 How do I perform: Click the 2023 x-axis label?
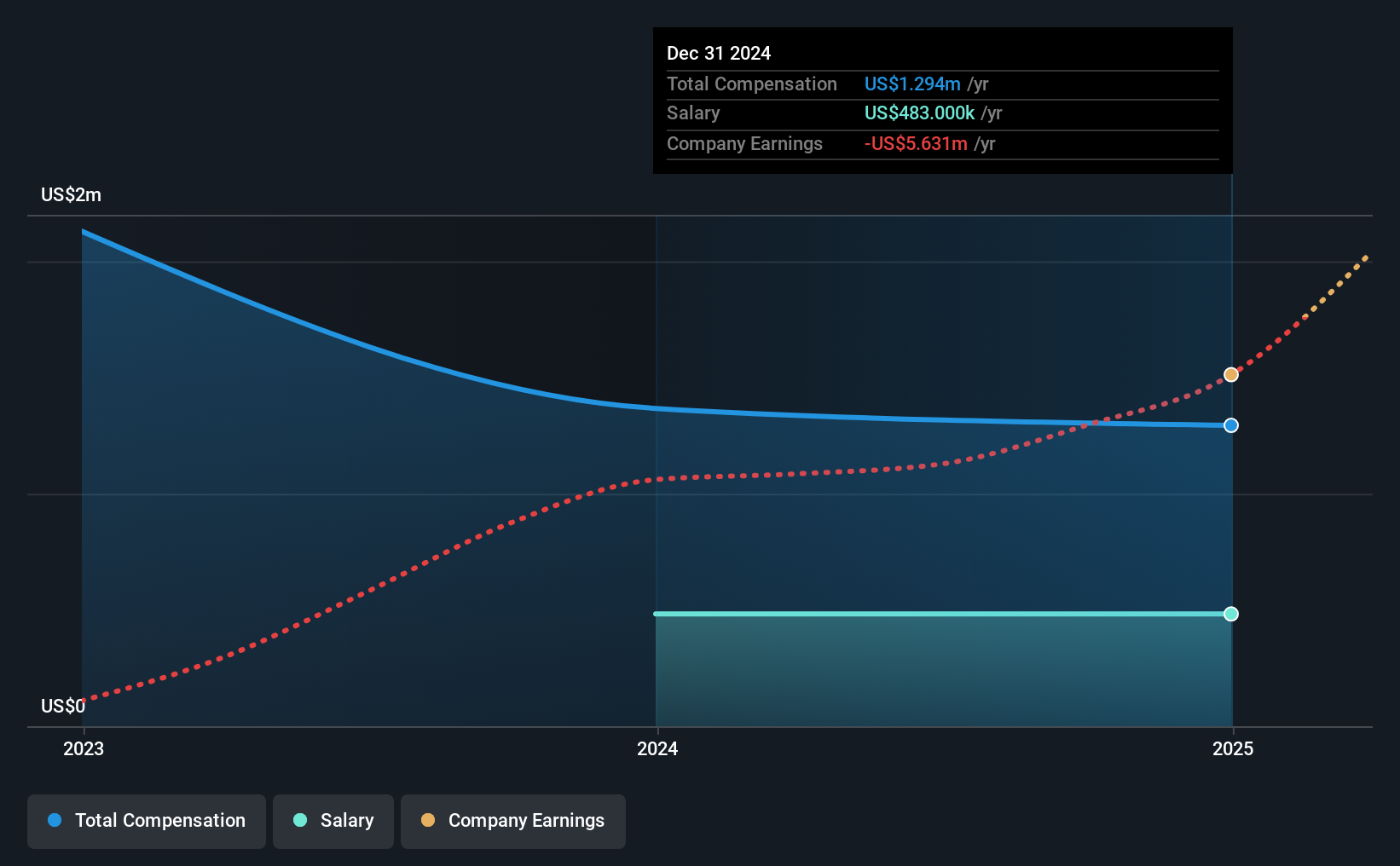[84, 748]
